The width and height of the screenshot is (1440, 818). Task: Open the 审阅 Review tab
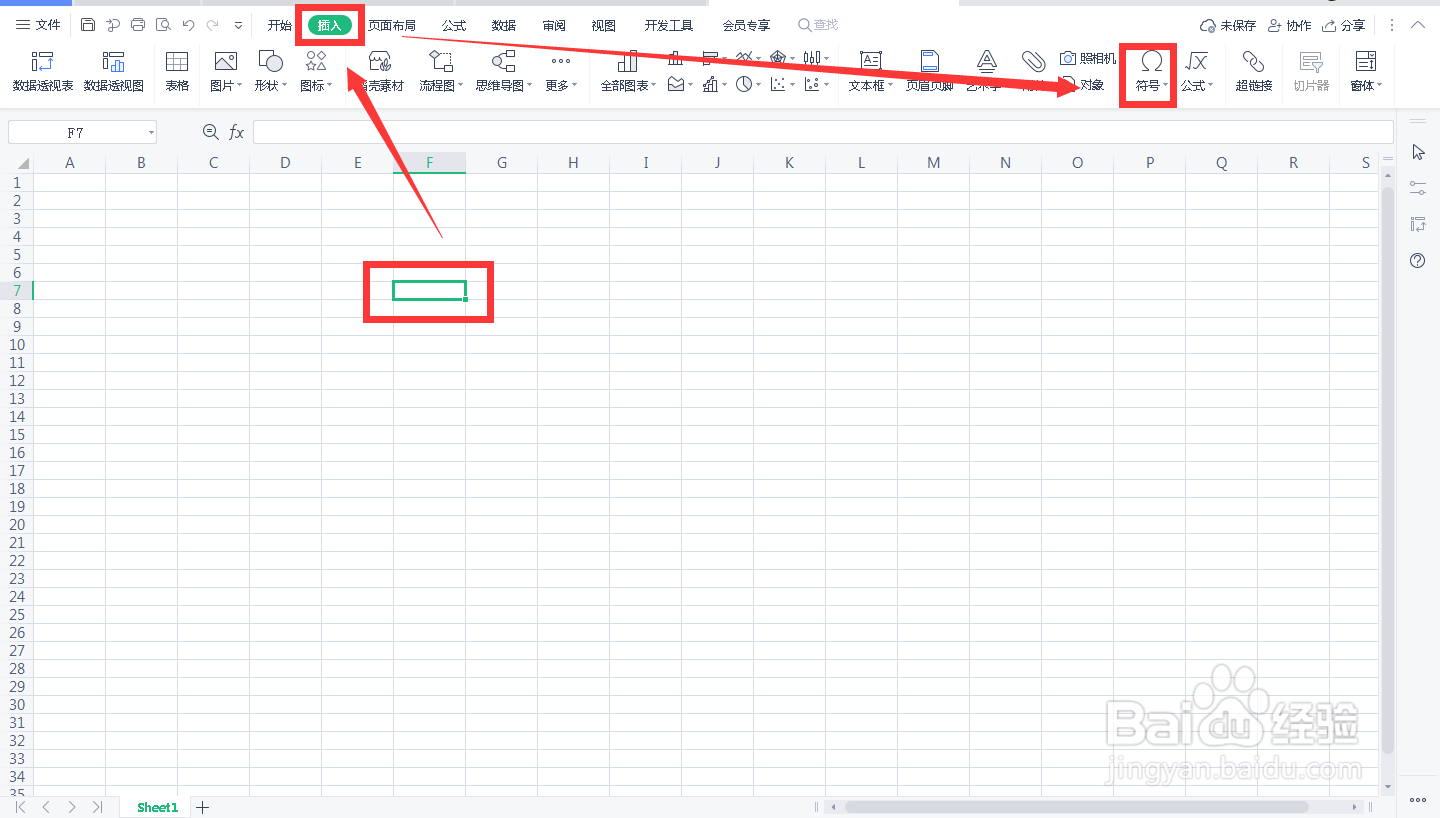(x=554, y=25)
